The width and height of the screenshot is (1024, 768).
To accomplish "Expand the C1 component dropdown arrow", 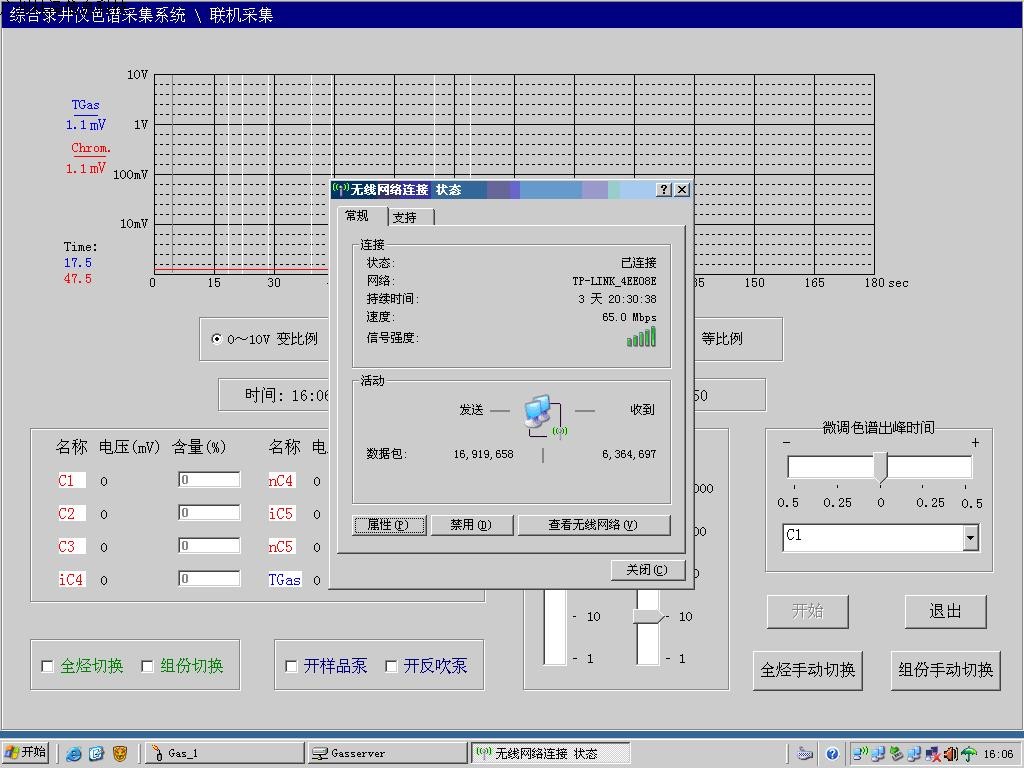I will point(970,538).
